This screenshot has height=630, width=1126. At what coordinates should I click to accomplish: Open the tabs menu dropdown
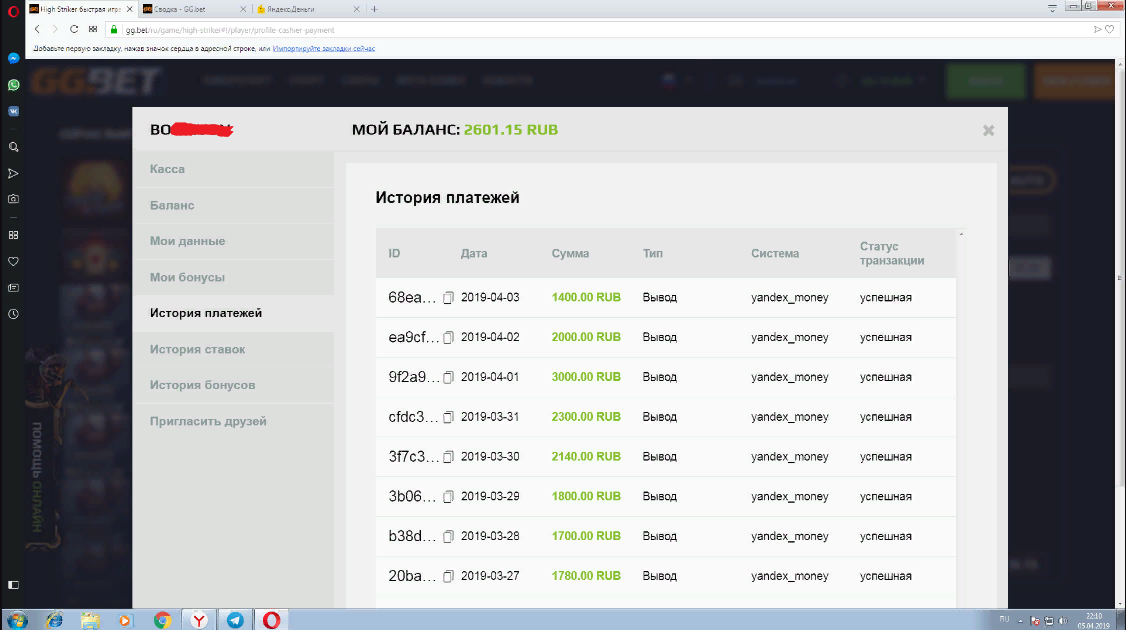[1052, 8]
